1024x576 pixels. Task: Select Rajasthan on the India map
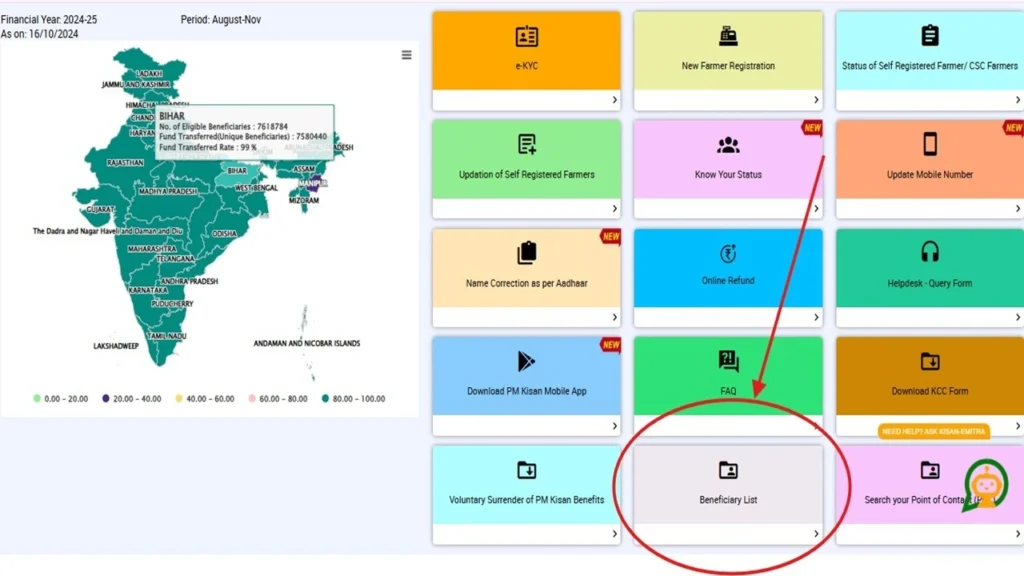point(125,163)
